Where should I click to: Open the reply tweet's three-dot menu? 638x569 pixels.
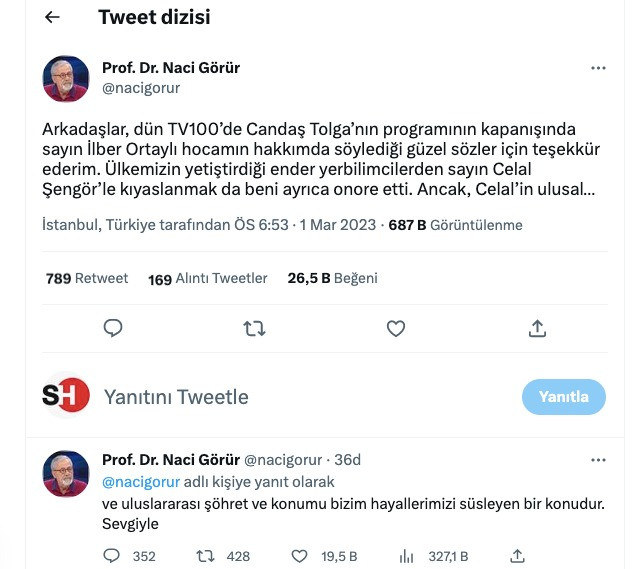[x=598, y=460]
